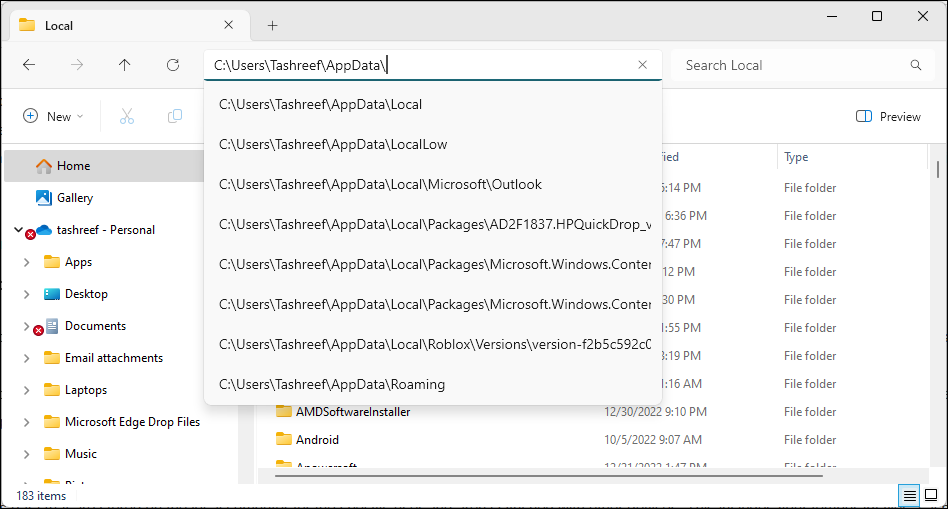Clear the address bar text

point(643,65)
